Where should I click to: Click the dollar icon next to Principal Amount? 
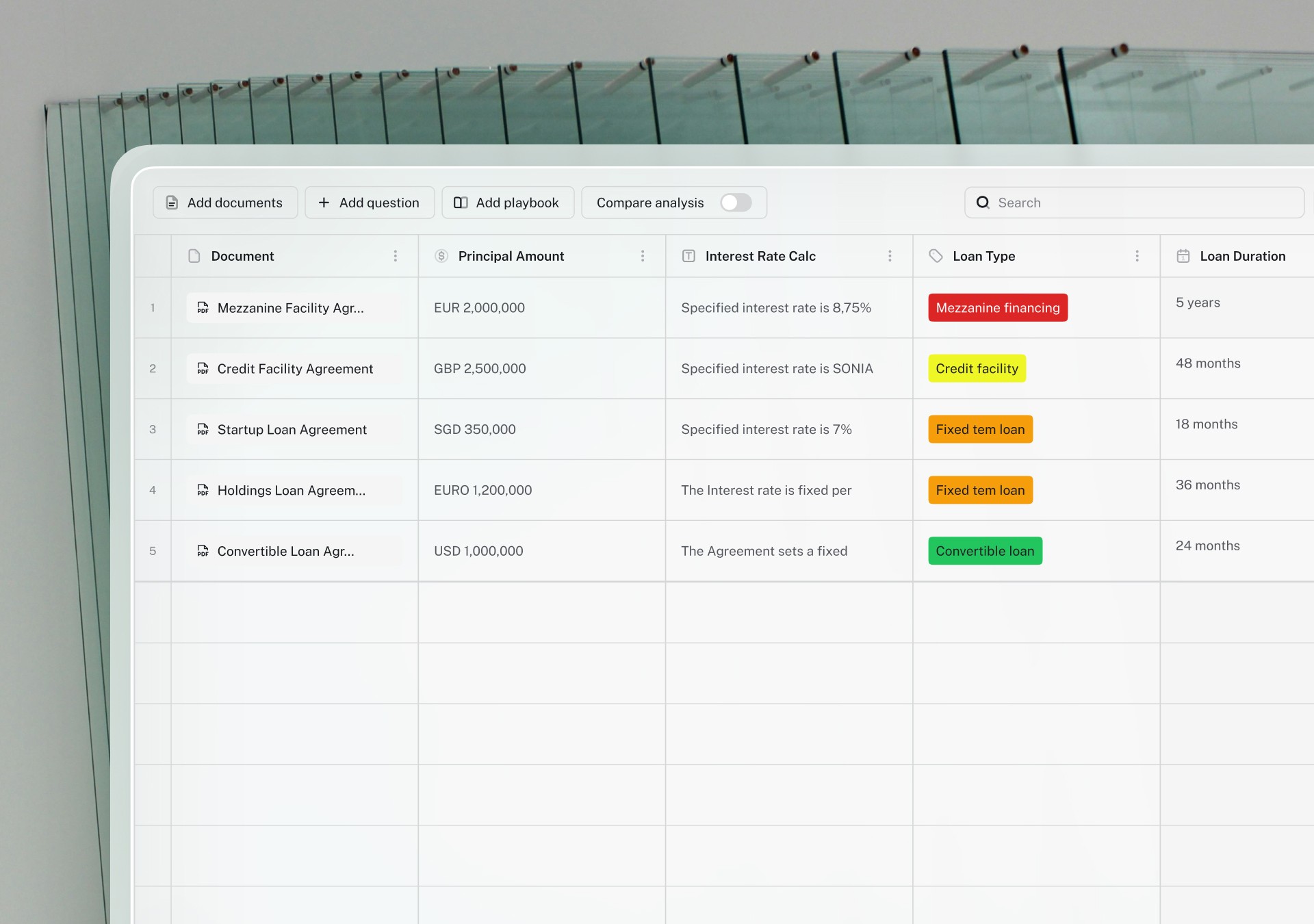click(x=441, y=256)
